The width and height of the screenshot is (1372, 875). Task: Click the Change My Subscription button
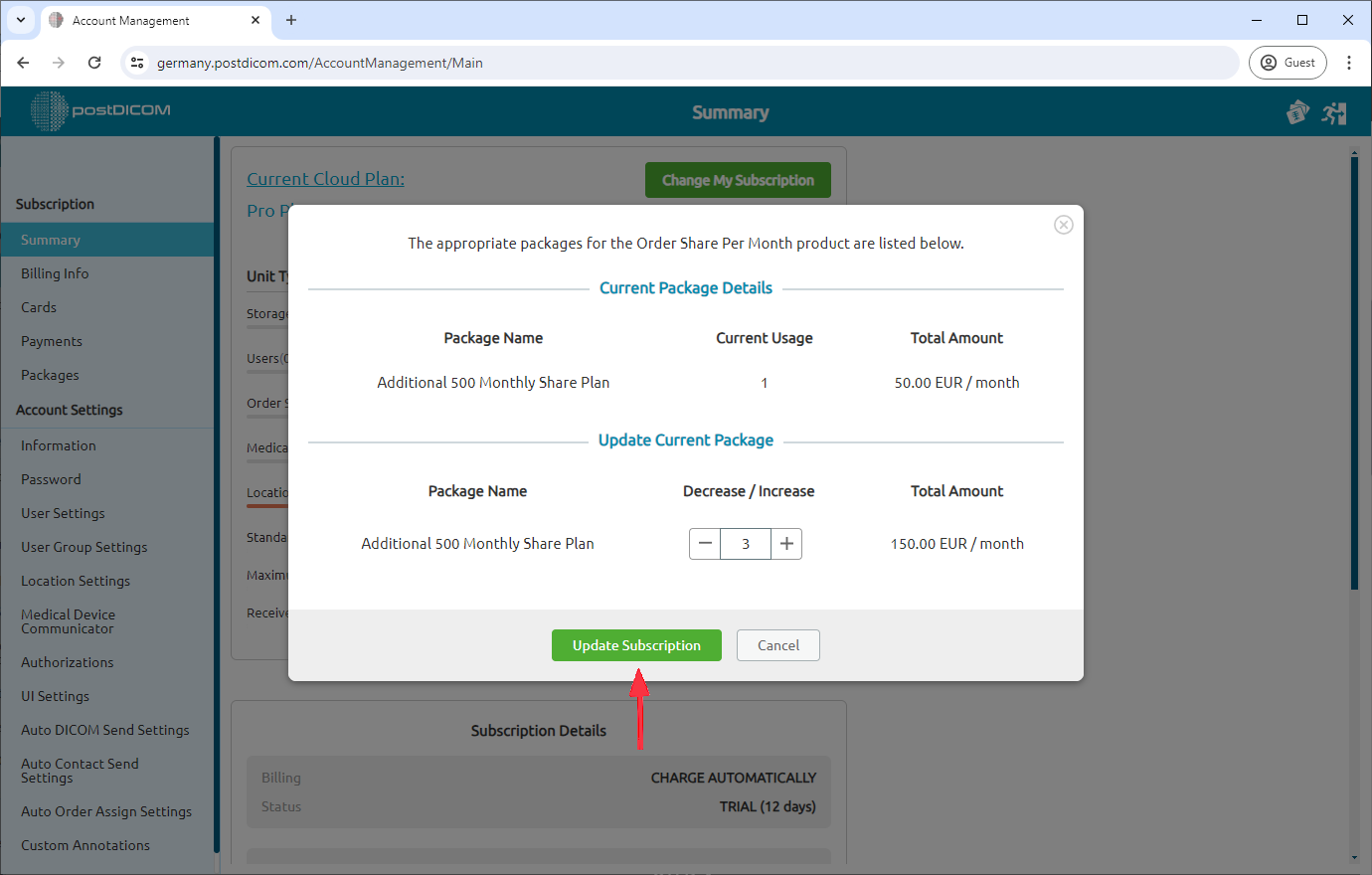pos(738,180)
